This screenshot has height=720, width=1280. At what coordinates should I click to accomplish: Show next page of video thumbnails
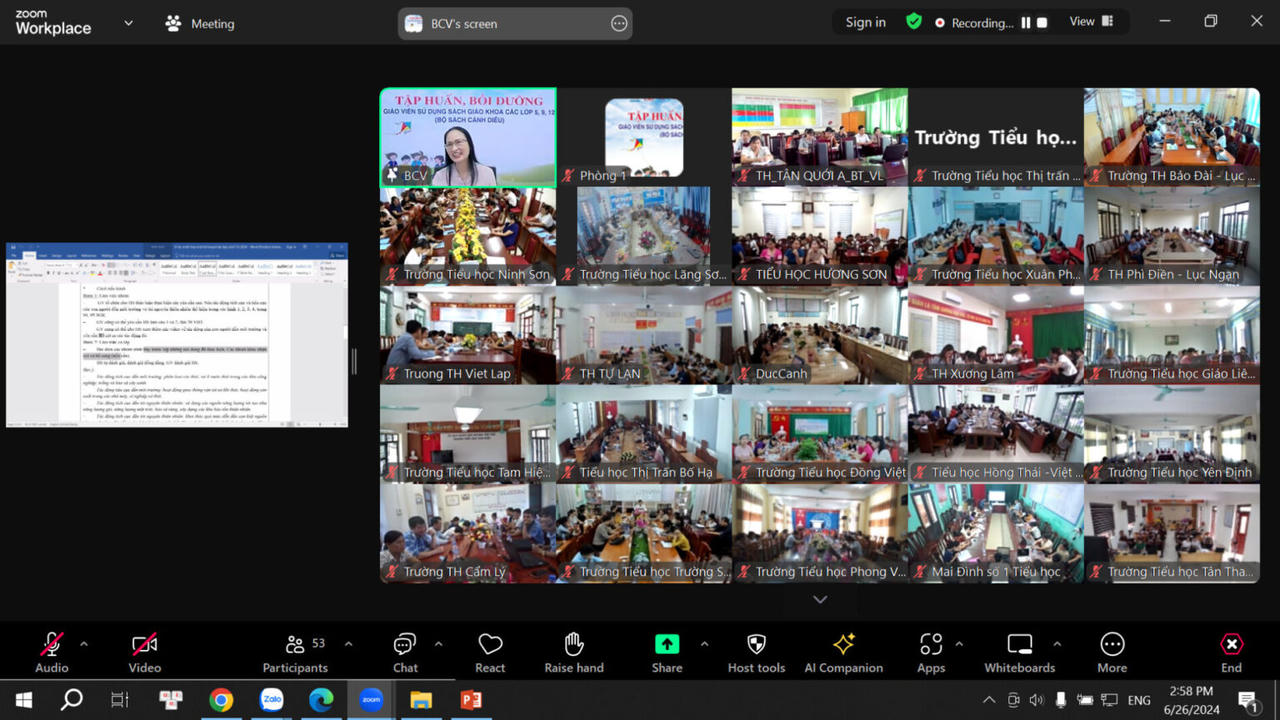click(x=820, y=599)
